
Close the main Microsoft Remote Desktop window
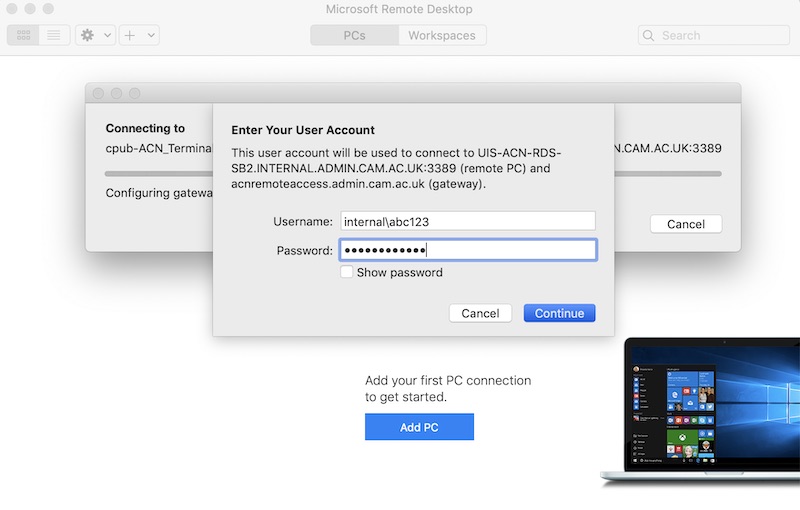(12, 9)
